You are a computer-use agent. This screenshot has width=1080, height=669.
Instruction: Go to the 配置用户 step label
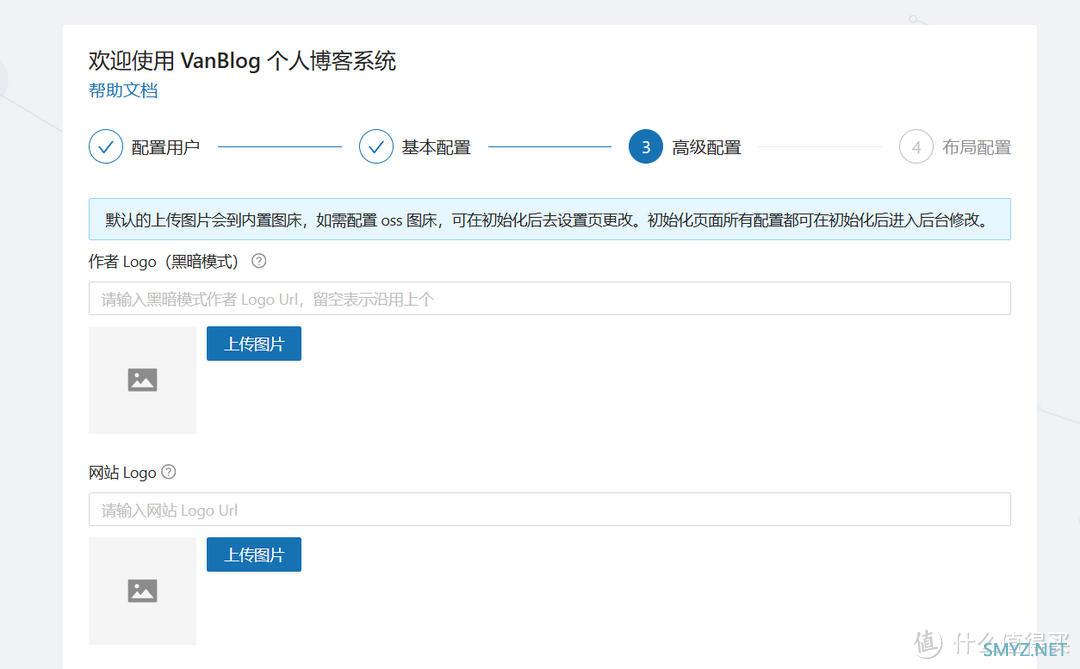pos(166,147)
